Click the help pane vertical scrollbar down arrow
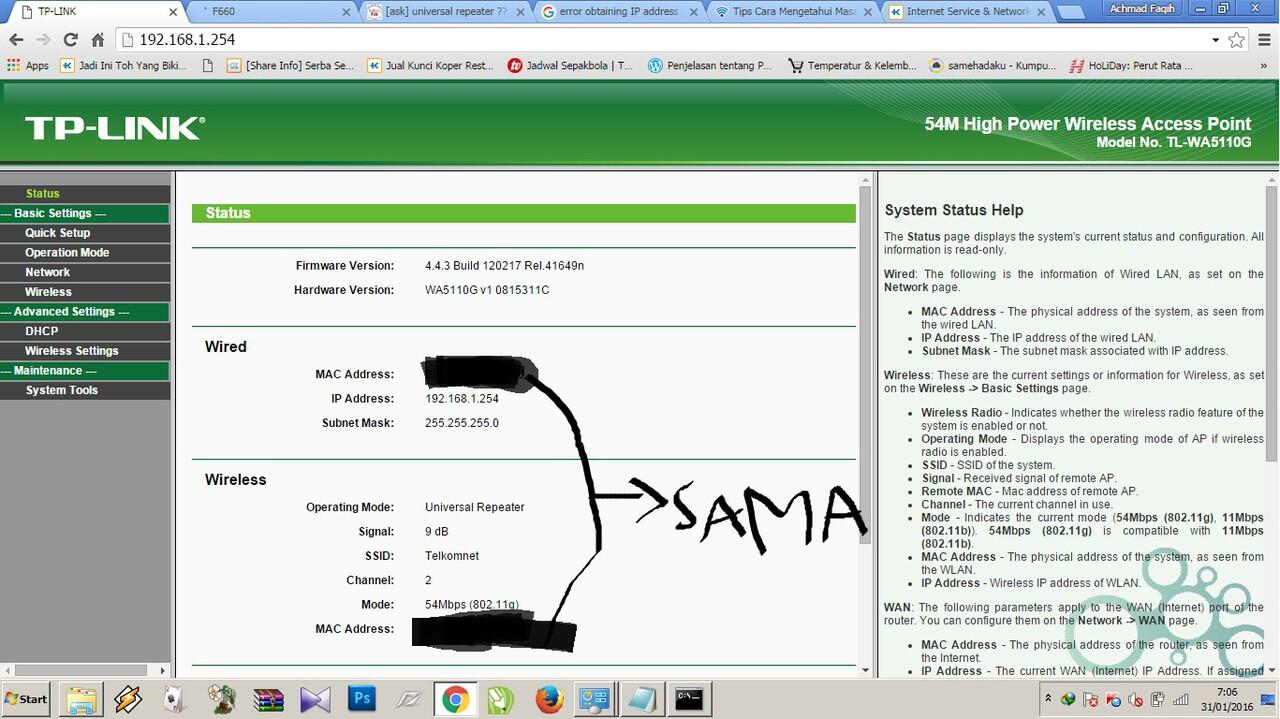 1271,669
